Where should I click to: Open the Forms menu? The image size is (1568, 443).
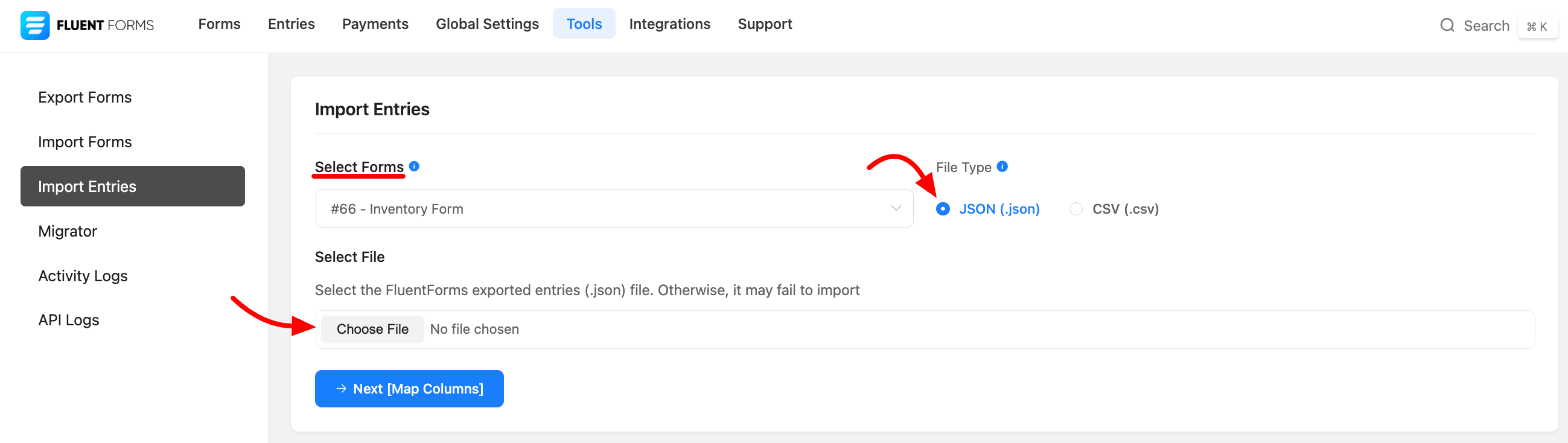(219, 24)
